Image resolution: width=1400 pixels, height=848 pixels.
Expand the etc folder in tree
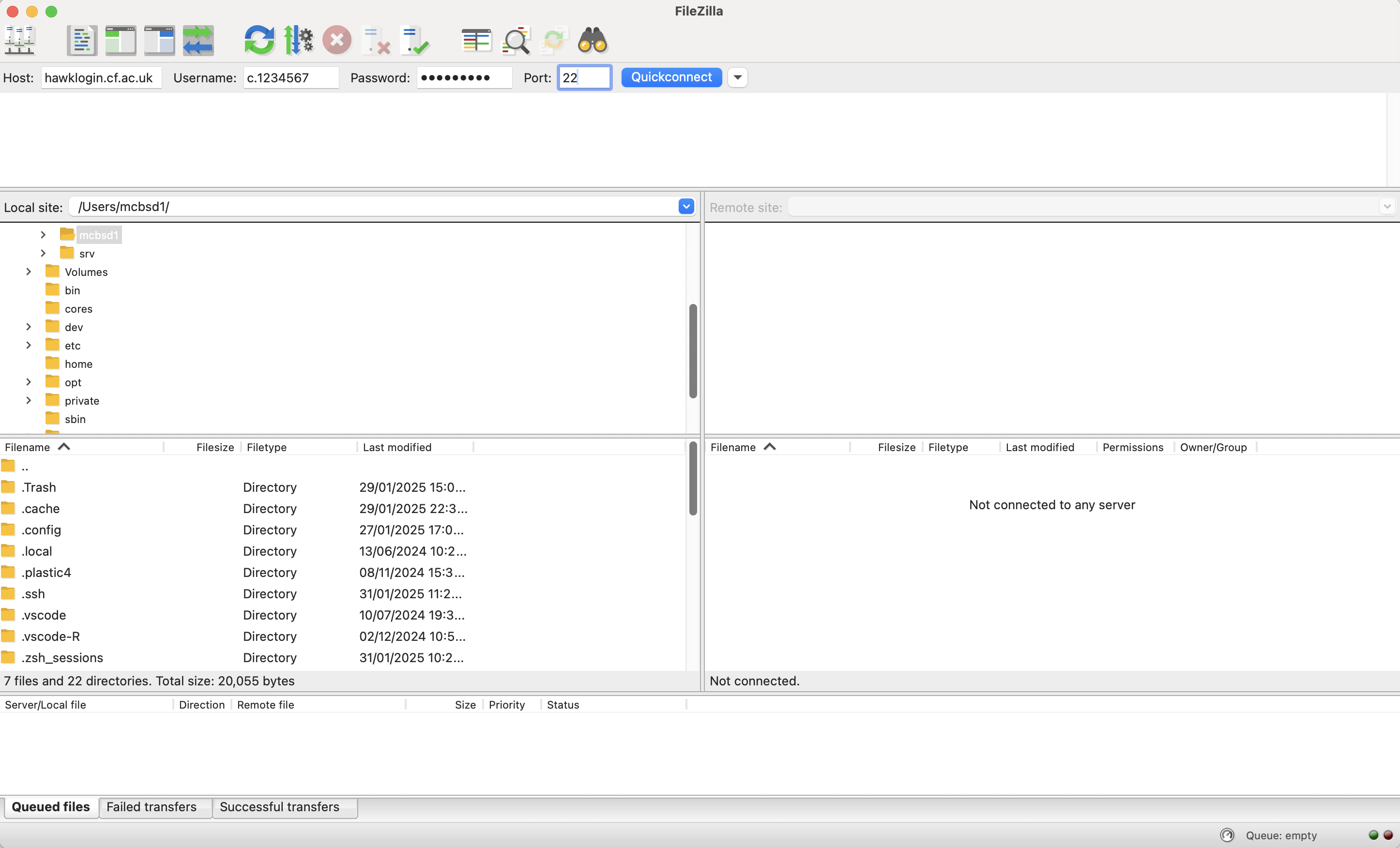point(29,345)
